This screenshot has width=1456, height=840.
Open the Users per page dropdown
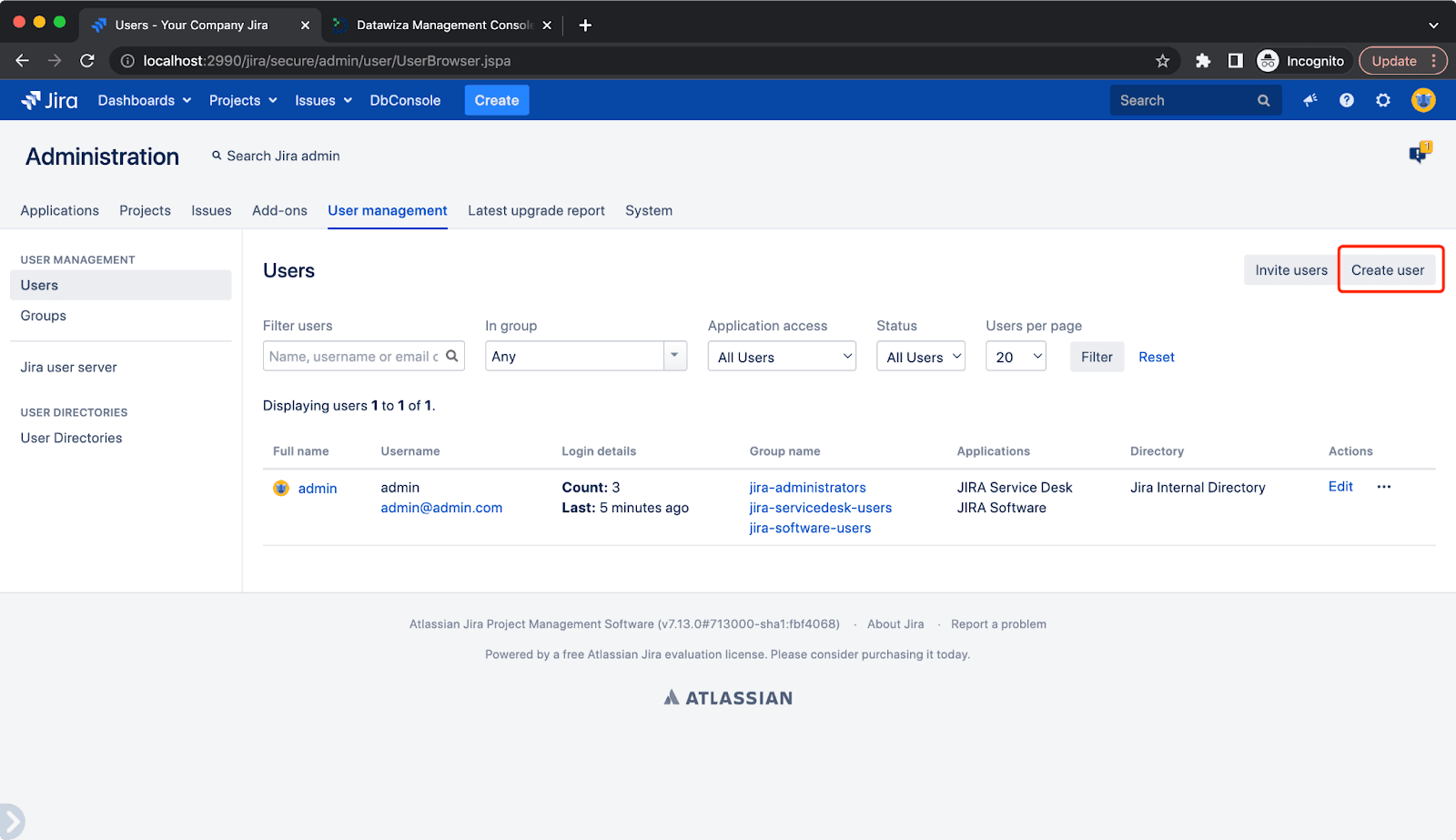pyautogui.click(x=1016, y=356)
